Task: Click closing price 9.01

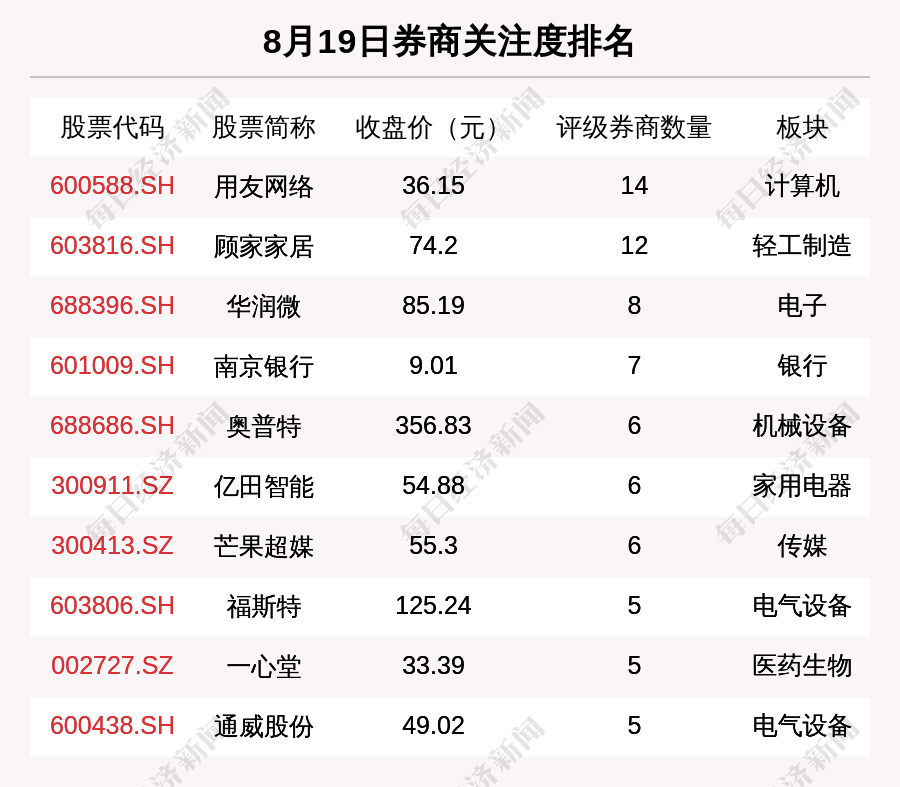Action: [x=433, y=366]
